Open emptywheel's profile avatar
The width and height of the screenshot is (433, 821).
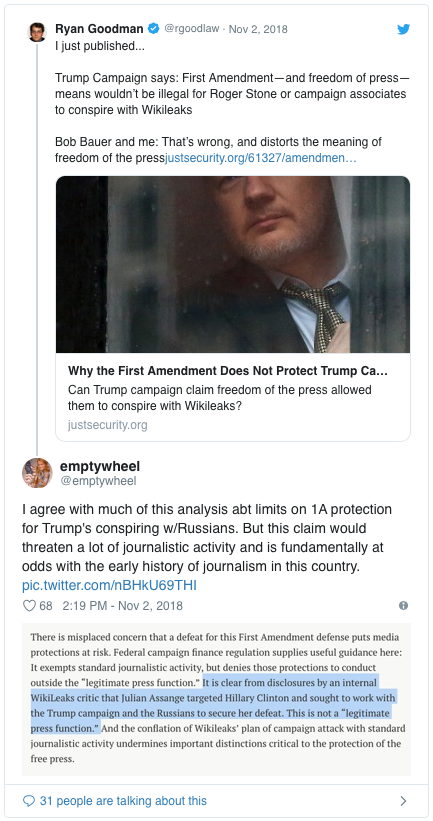[37, 473]
